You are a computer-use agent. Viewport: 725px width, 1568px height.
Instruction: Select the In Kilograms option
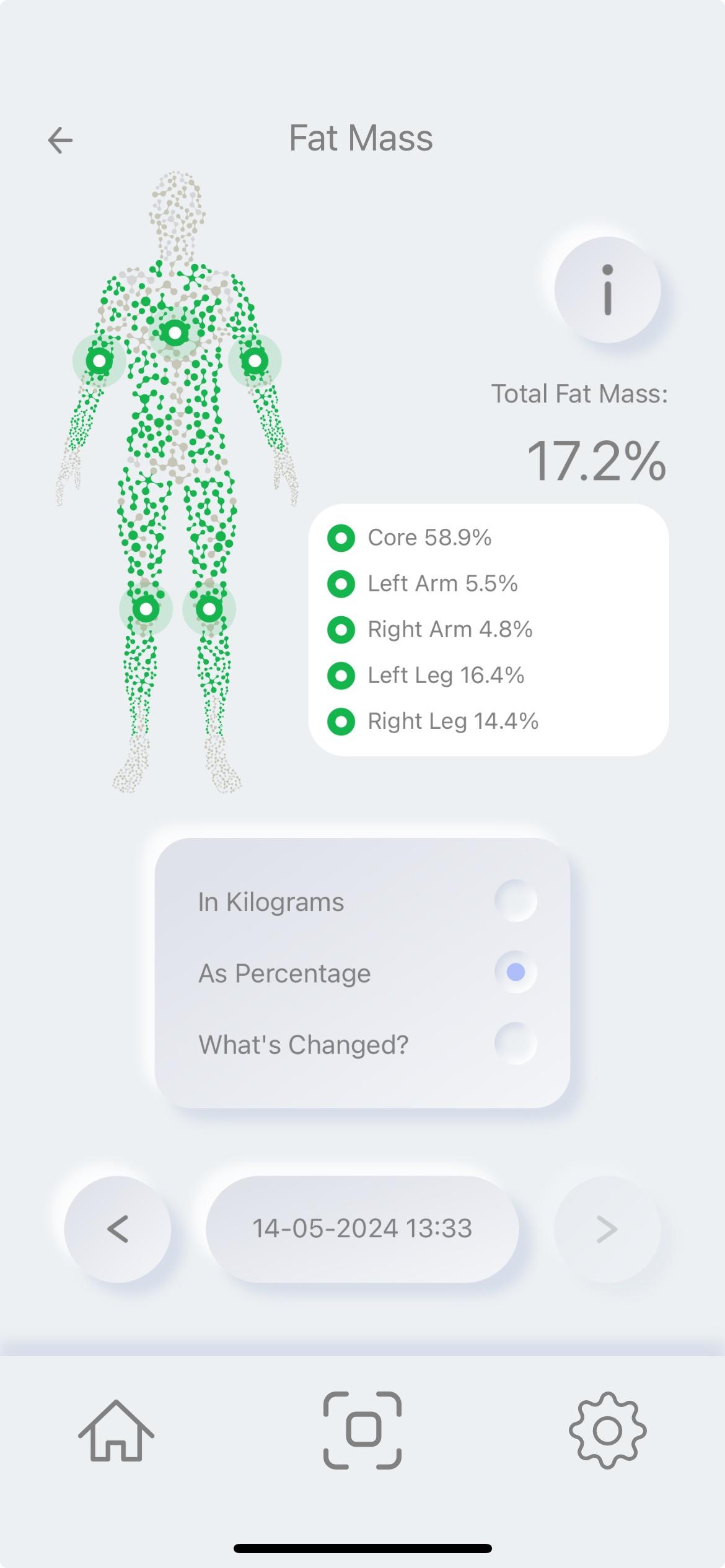516,901
